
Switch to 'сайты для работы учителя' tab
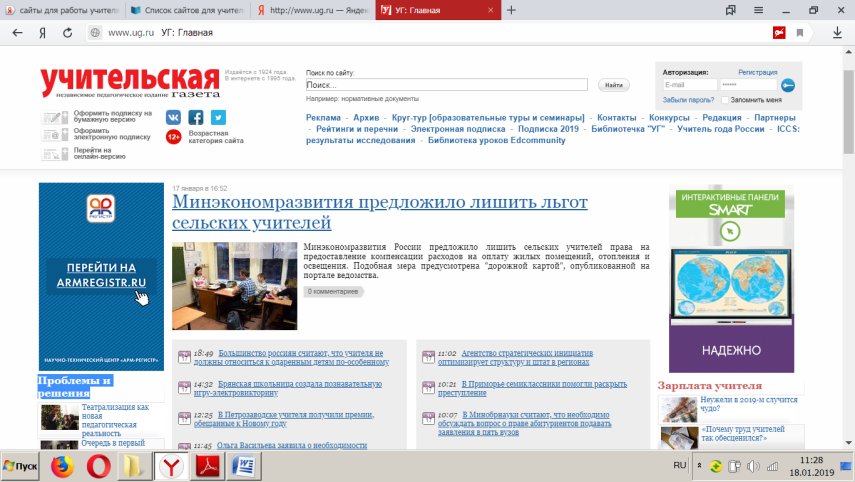[x=63, y=10]
